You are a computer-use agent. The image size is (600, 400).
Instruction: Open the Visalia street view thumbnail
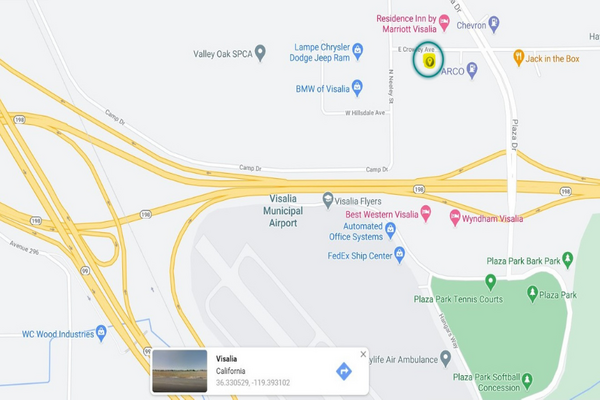180,371
